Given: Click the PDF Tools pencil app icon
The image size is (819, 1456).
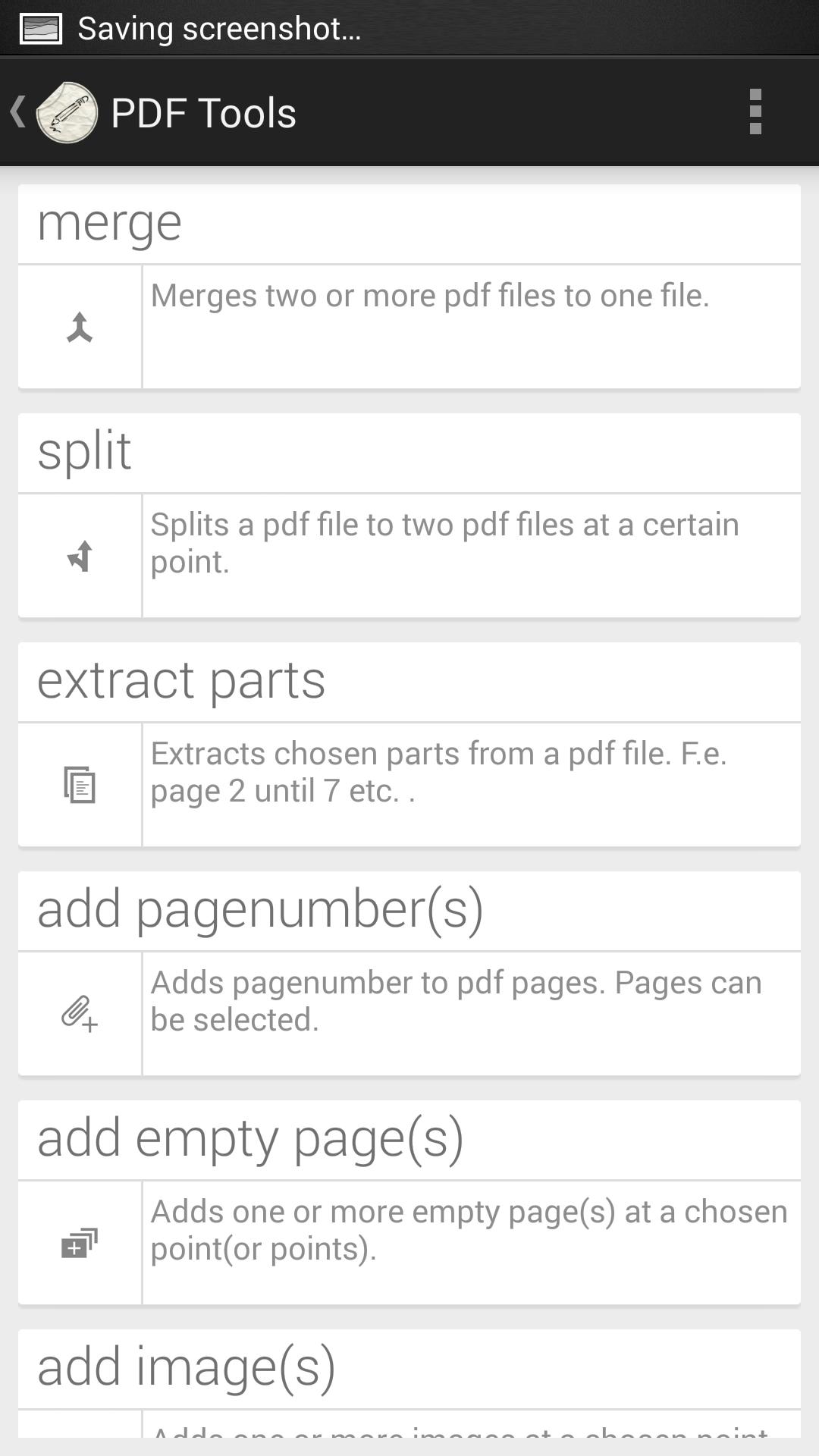Looking at the screenshot, I should (67, 111).
